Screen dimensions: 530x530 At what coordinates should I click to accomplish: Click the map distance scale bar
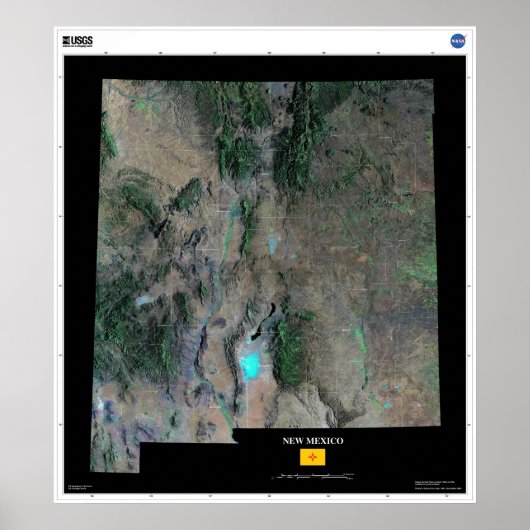tap(313, 476)
